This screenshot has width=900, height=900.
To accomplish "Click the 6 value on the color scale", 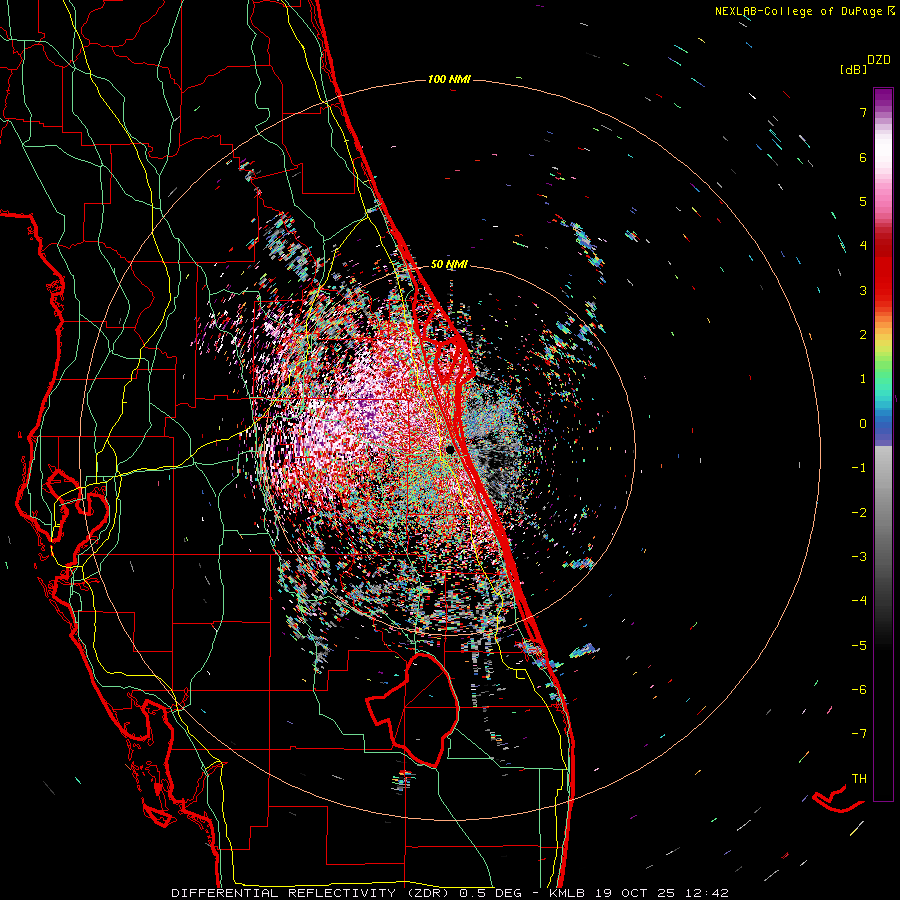I will click(863, 157).
